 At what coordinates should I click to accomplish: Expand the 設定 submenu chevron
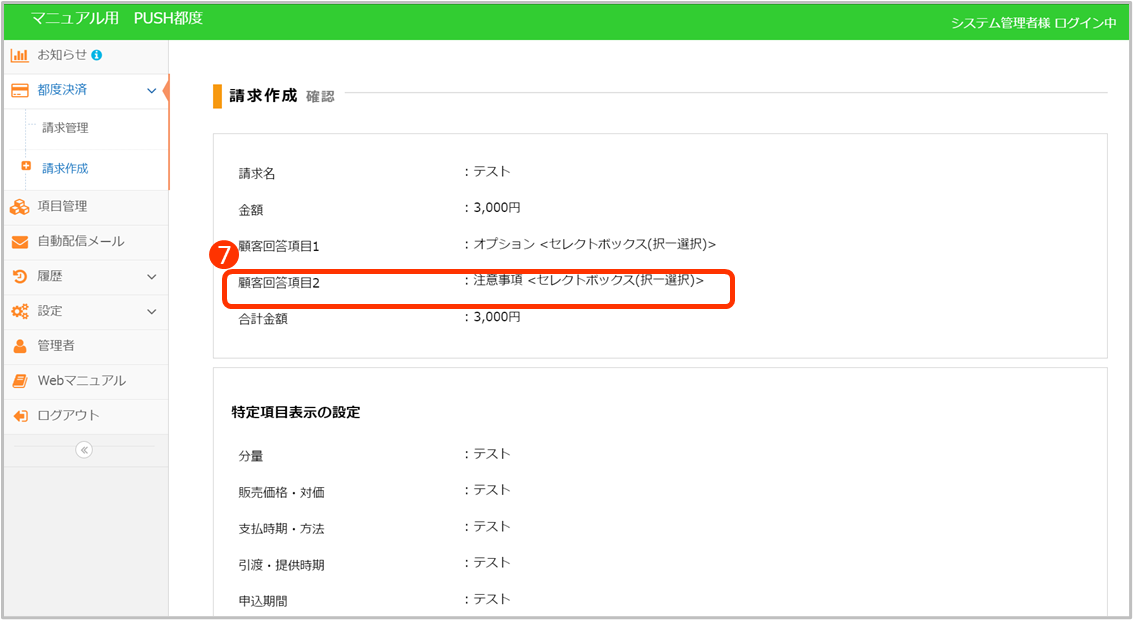[x=151, y=312]
